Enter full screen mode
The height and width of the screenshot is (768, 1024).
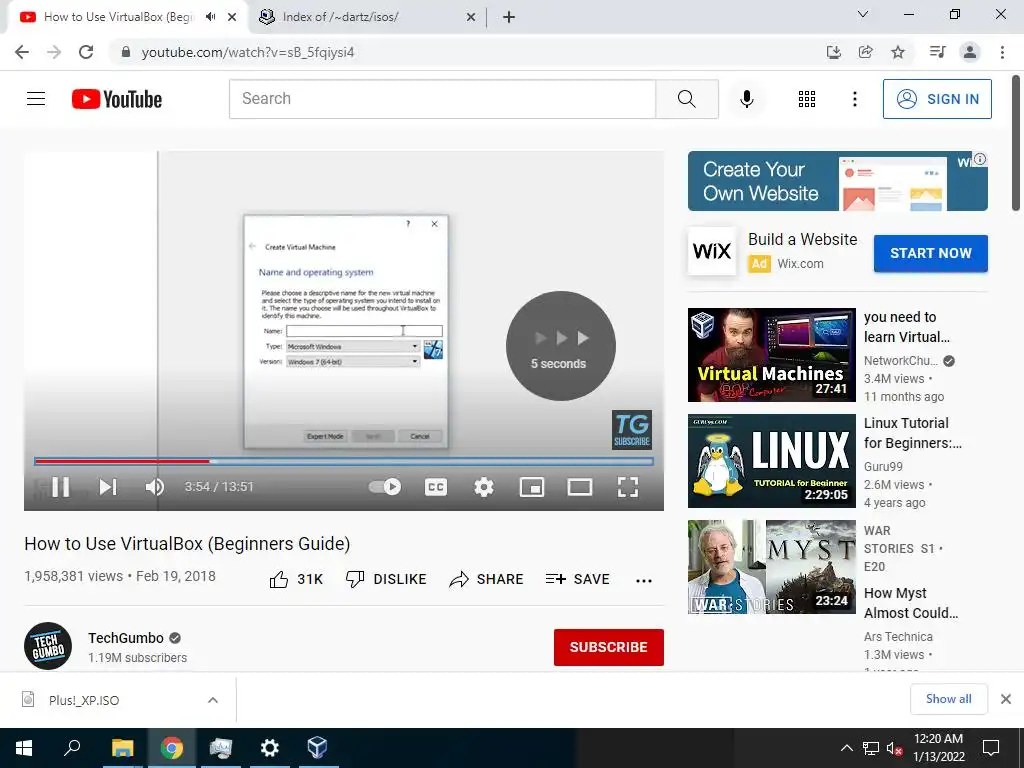pyautogui.click(x=628, y=487)
